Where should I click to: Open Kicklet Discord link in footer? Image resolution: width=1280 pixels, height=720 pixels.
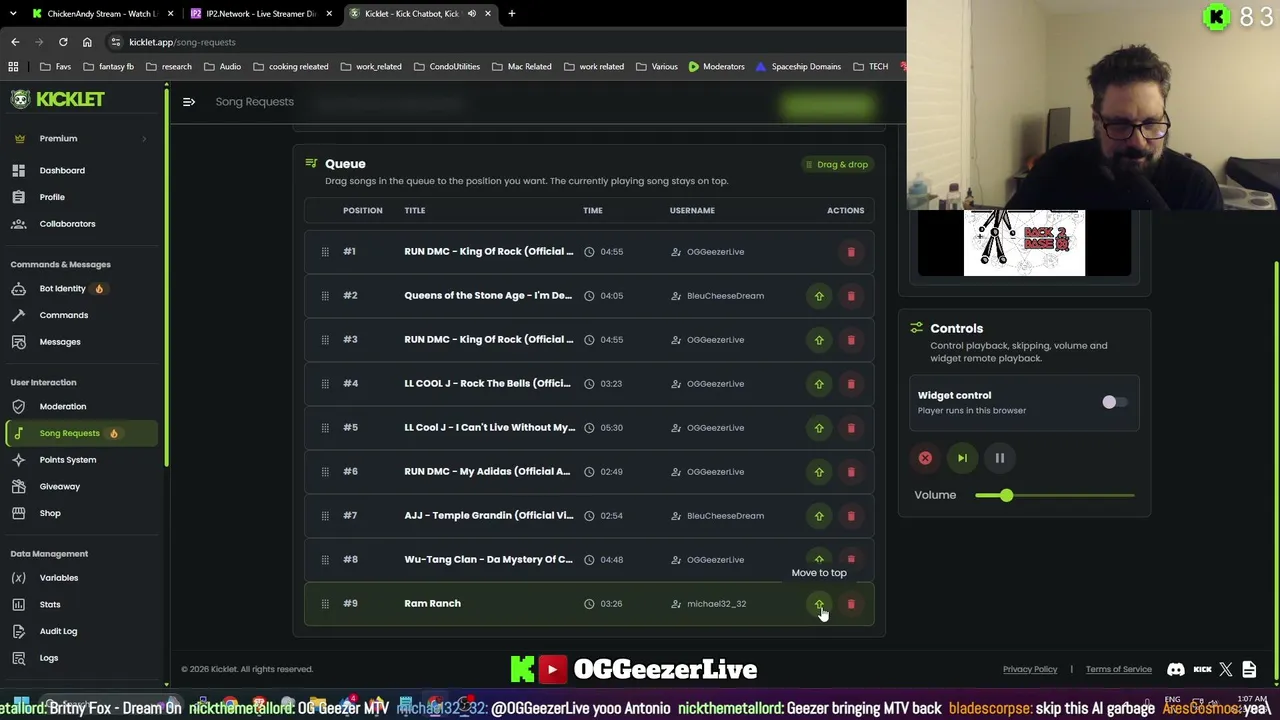point(1176,669)
